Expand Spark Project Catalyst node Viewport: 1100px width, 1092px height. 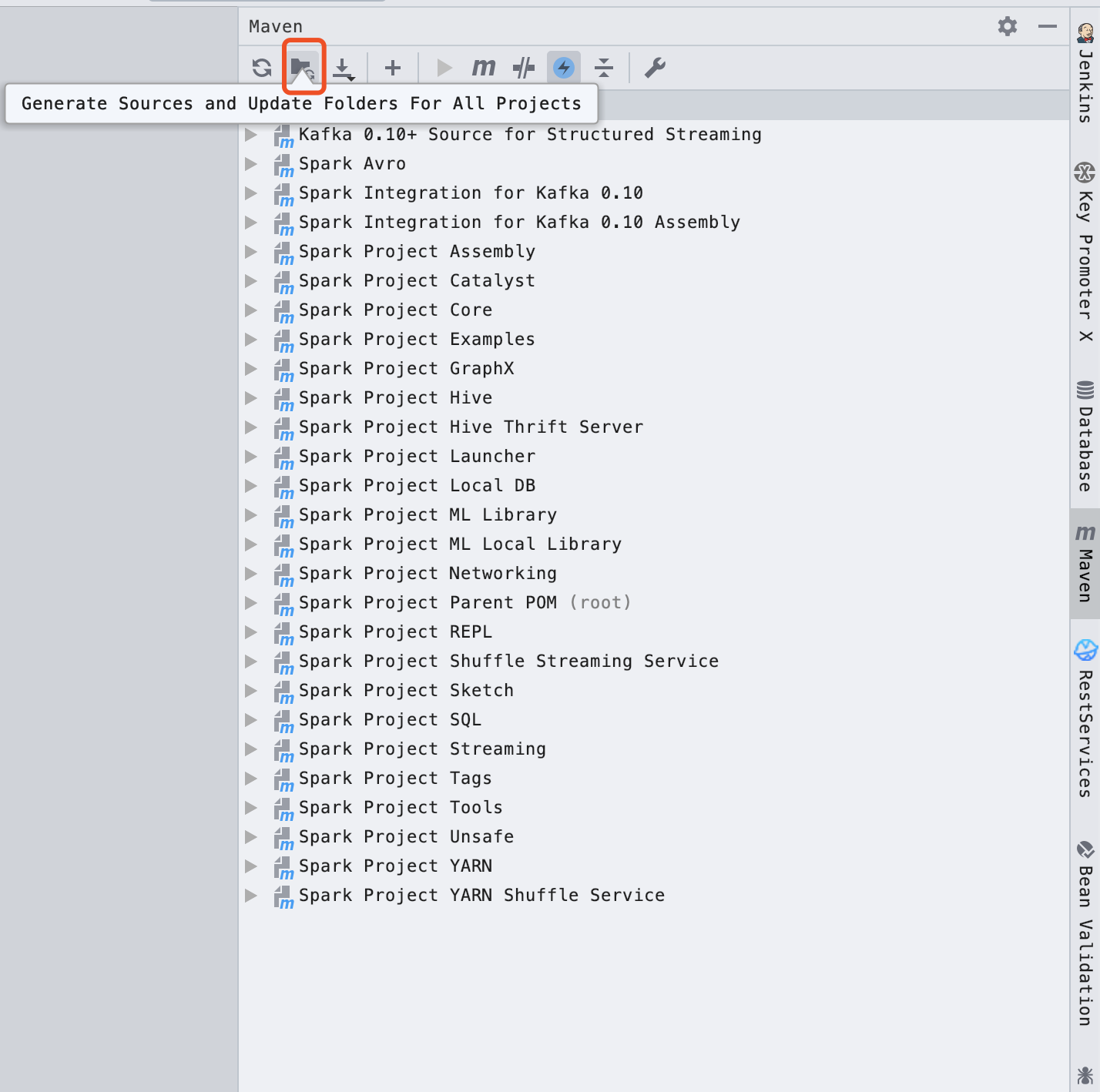coord(251,281)
